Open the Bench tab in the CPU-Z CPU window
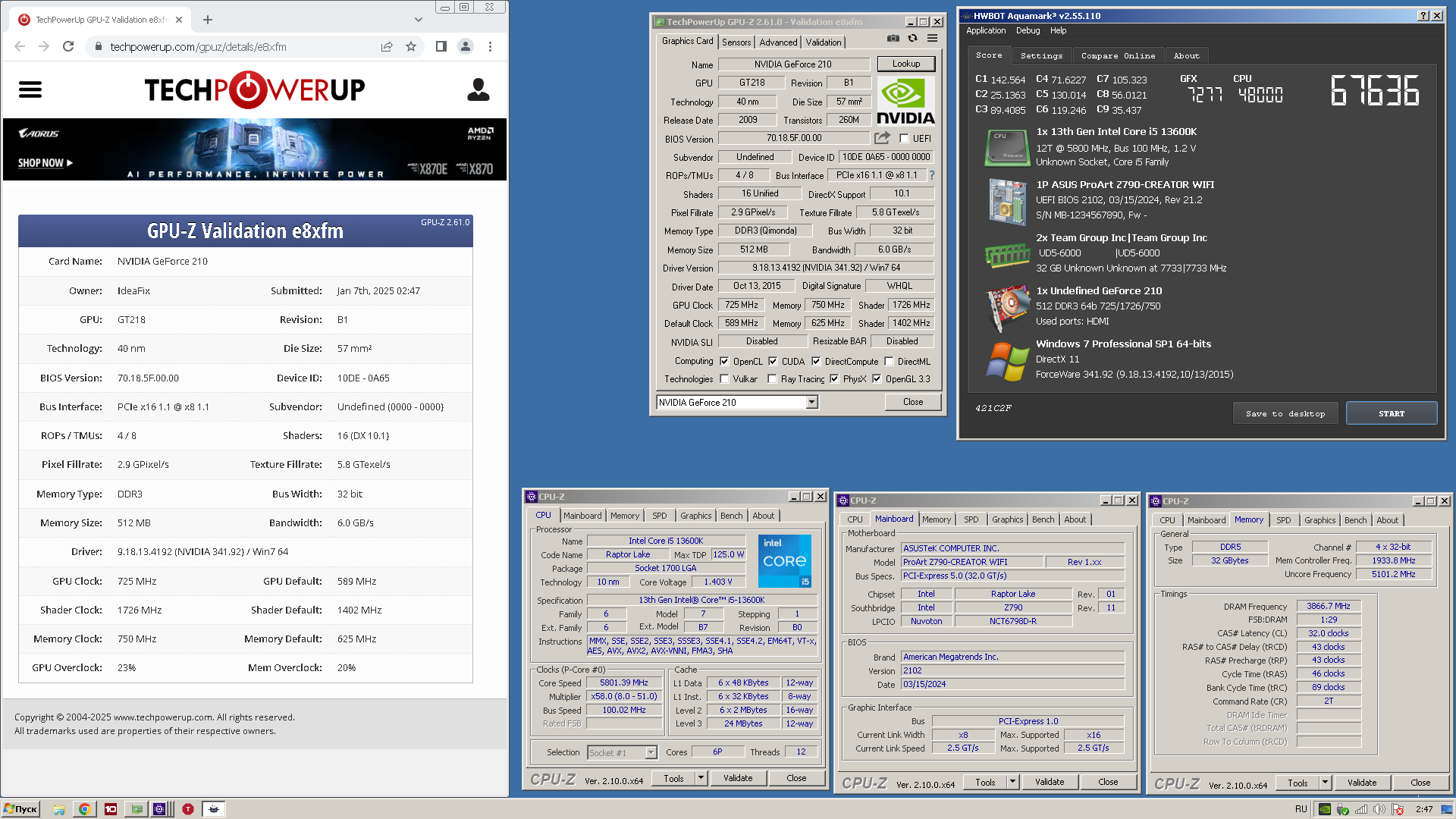1456x819 pixels. [731, 516]
